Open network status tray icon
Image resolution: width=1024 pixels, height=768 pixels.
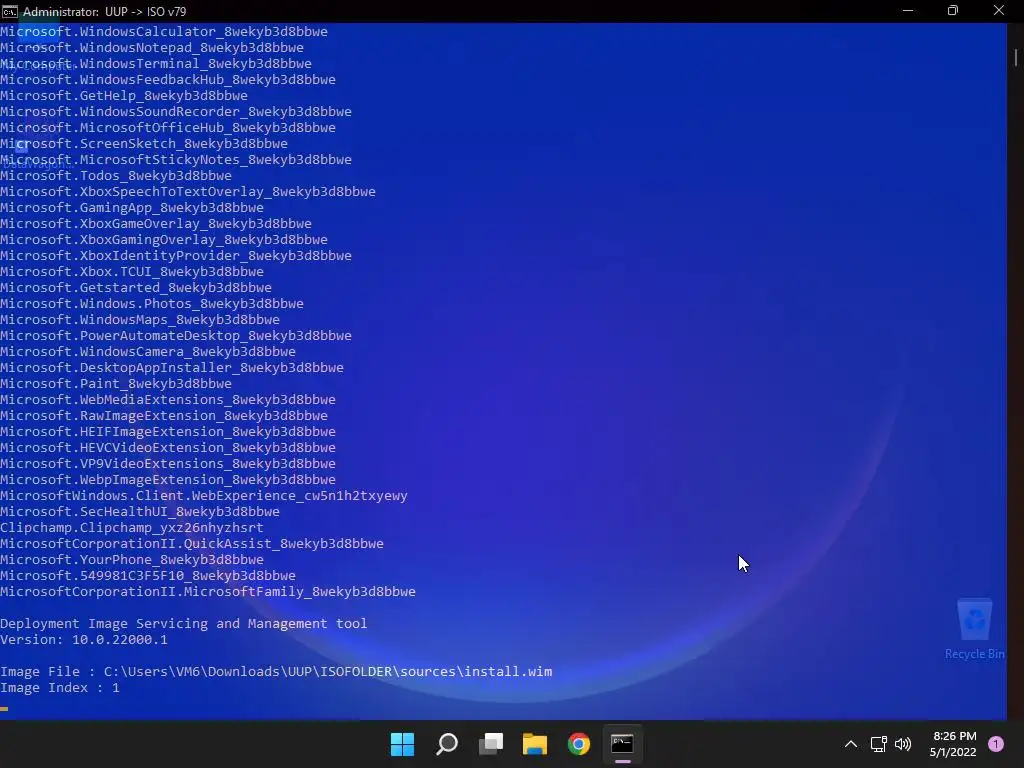(878, 744)
